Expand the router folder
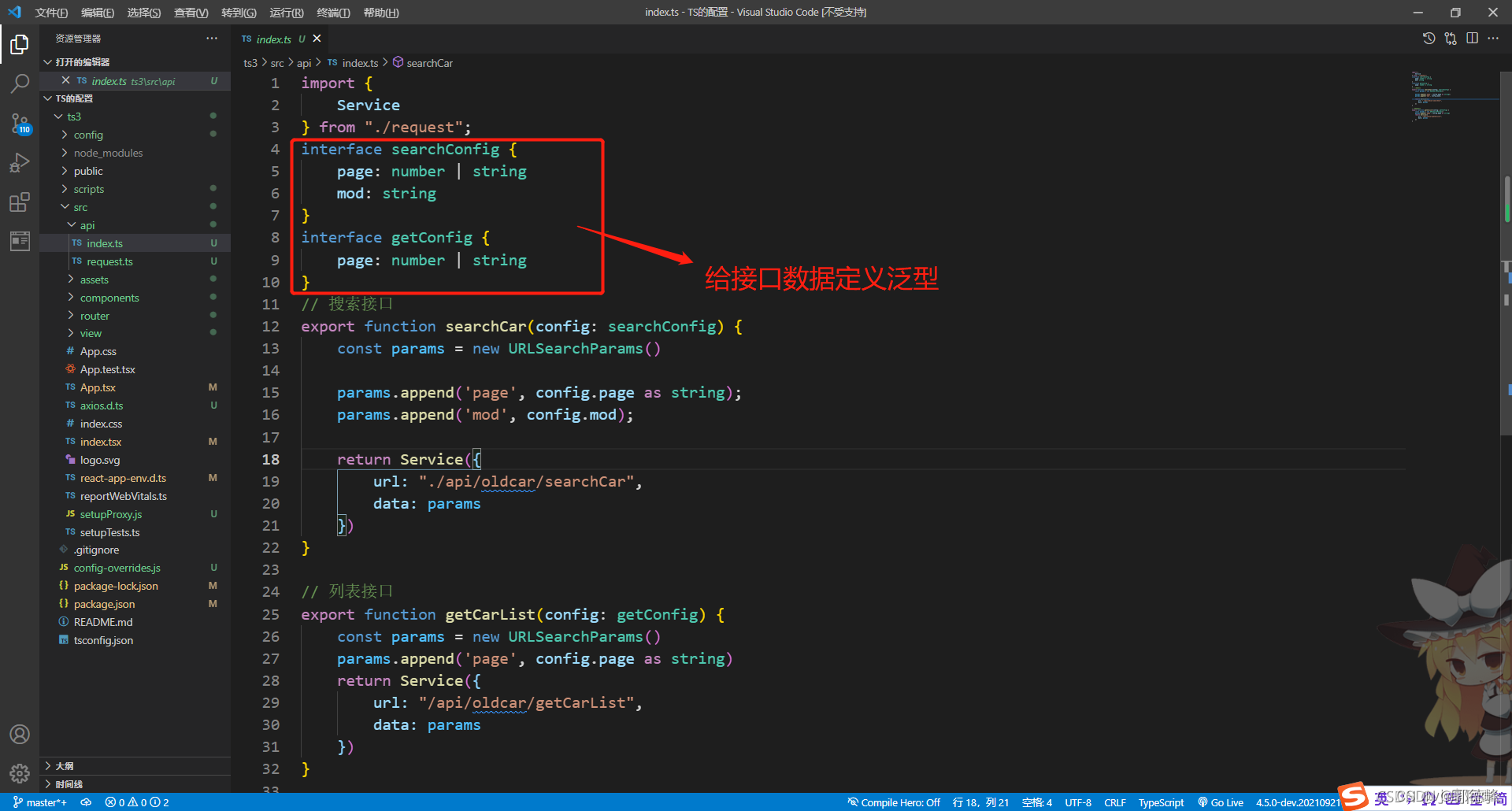This screenshot has height=811, width=1512. pos(135,316)
